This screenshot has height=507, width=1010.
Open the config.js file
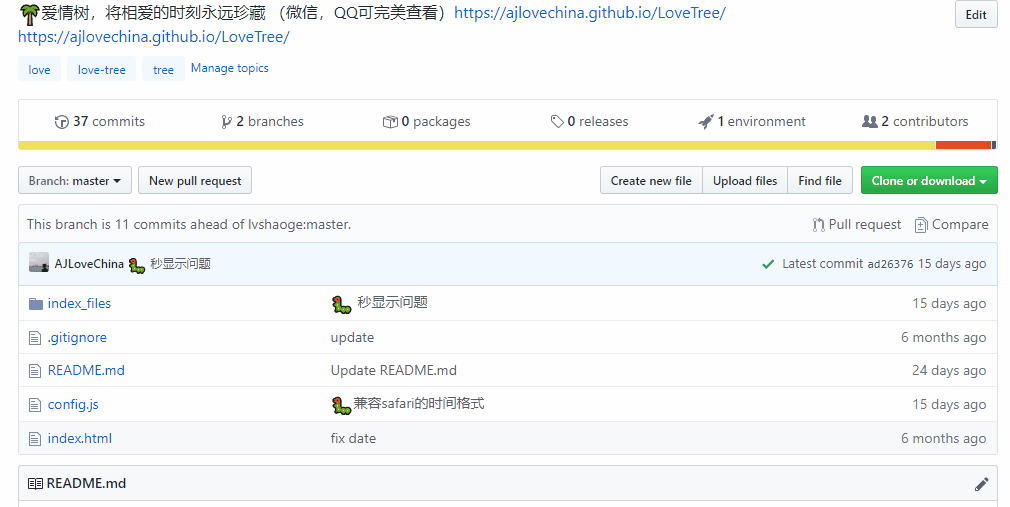[x=73, y=405]
